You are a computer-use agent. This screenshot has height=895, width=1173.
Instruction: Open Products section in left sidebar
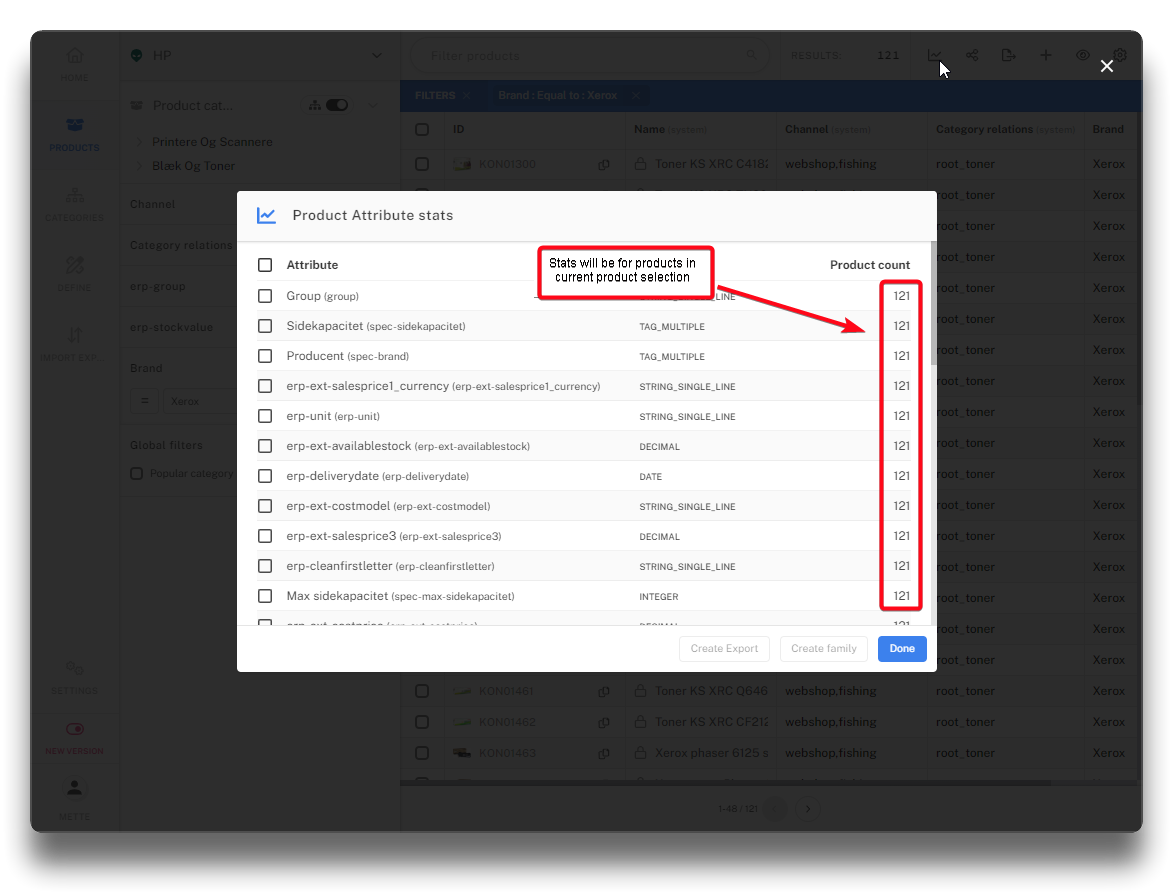point(74,135)
